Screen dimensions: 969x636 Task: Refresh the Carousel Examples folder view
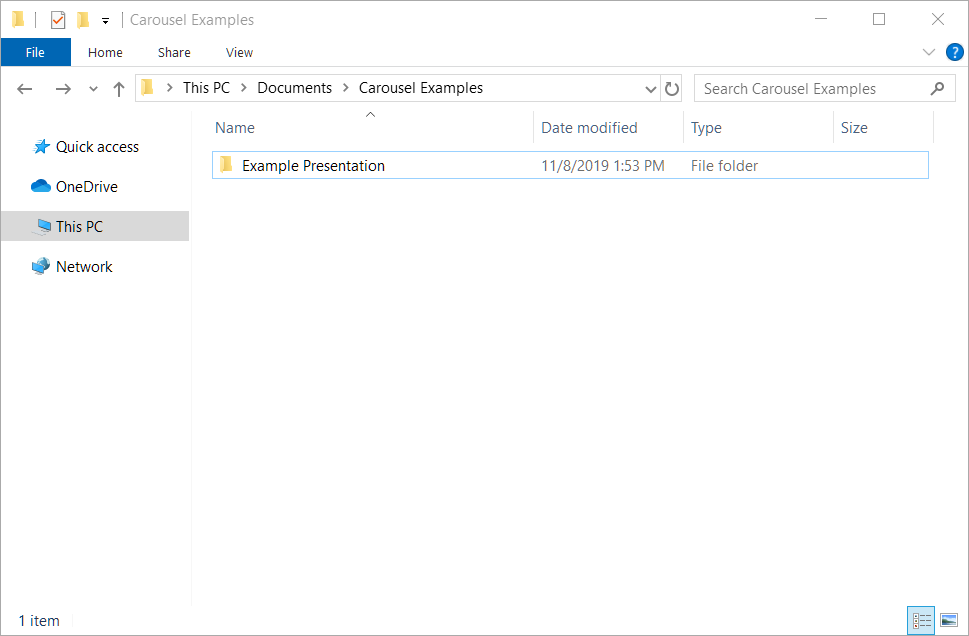point(672,88)
